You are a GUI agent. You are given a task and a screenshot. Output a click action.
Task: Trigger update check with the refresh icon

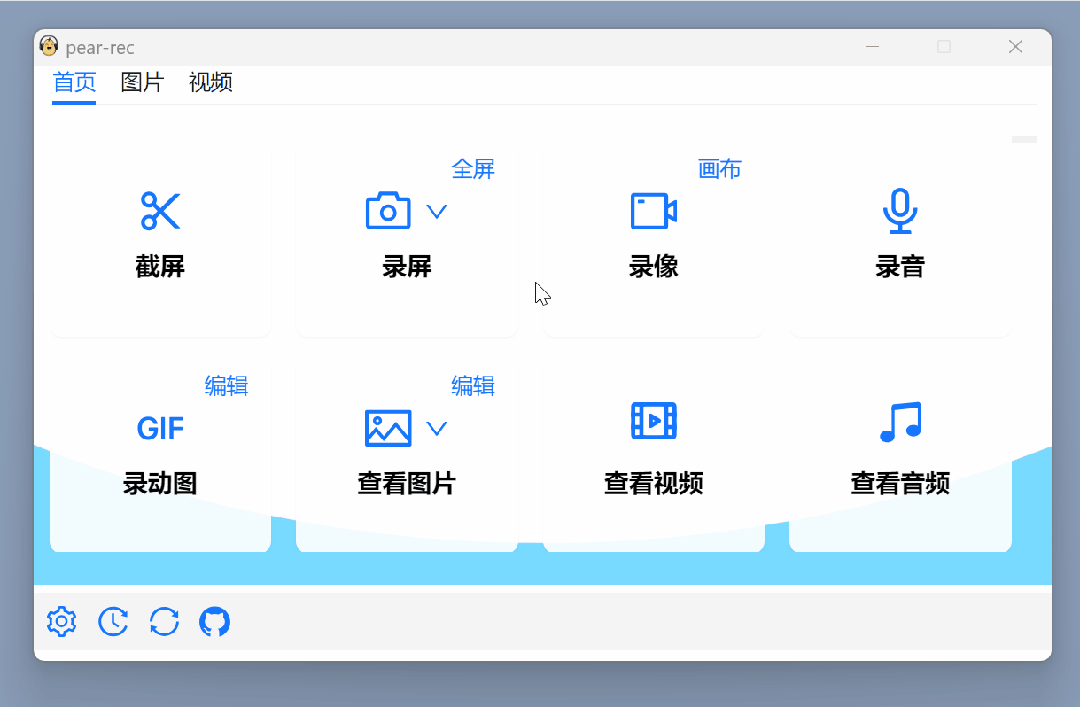click(164, 621)
